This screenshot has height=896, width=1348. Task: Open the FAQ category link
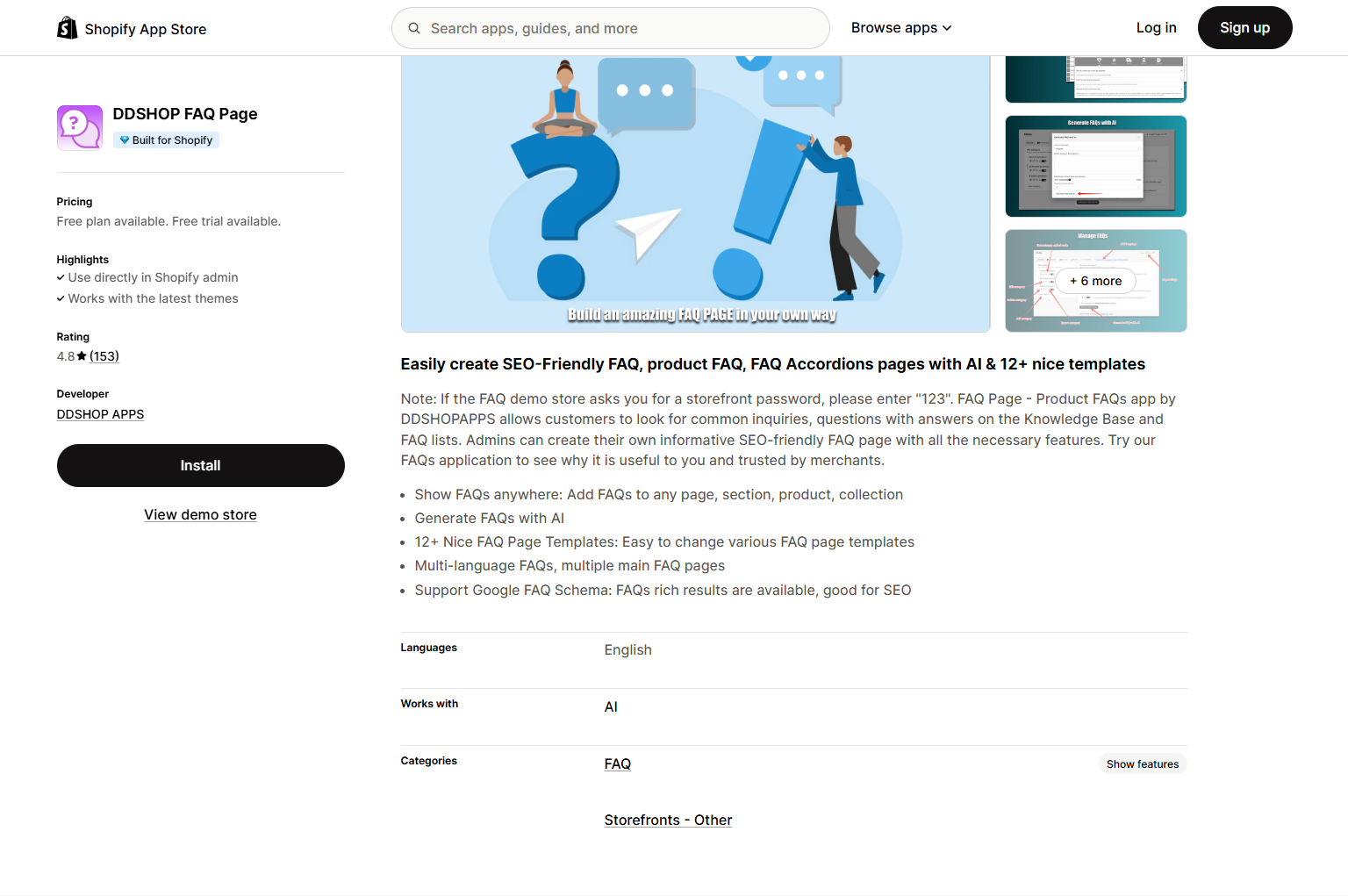point(617,764)
